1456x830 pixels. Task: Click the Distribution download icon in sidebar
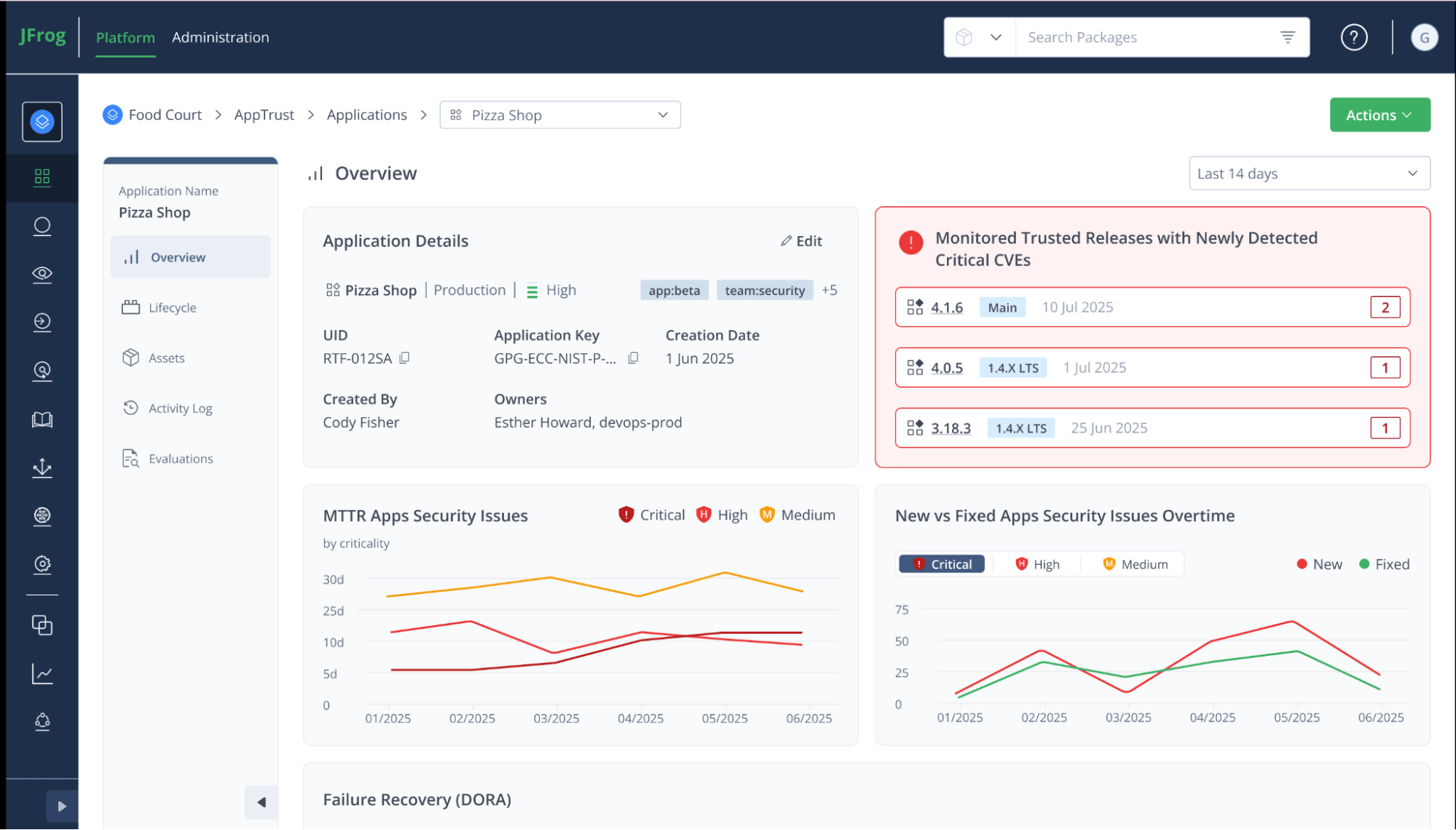pos(42,468)
